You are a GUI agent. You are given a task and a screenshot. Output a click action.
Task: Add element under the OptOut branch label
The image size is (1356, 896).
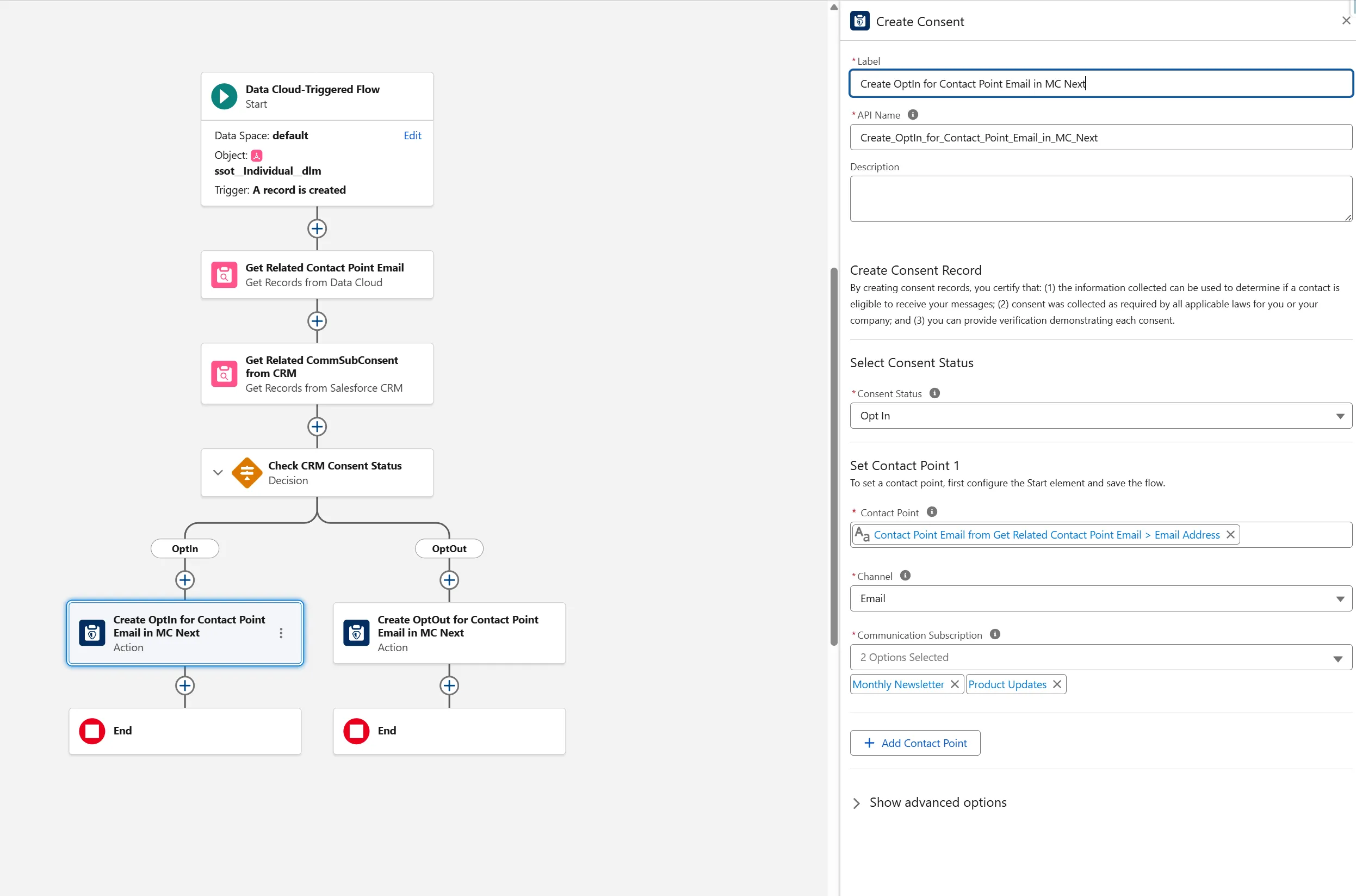[x=449, y=580]
